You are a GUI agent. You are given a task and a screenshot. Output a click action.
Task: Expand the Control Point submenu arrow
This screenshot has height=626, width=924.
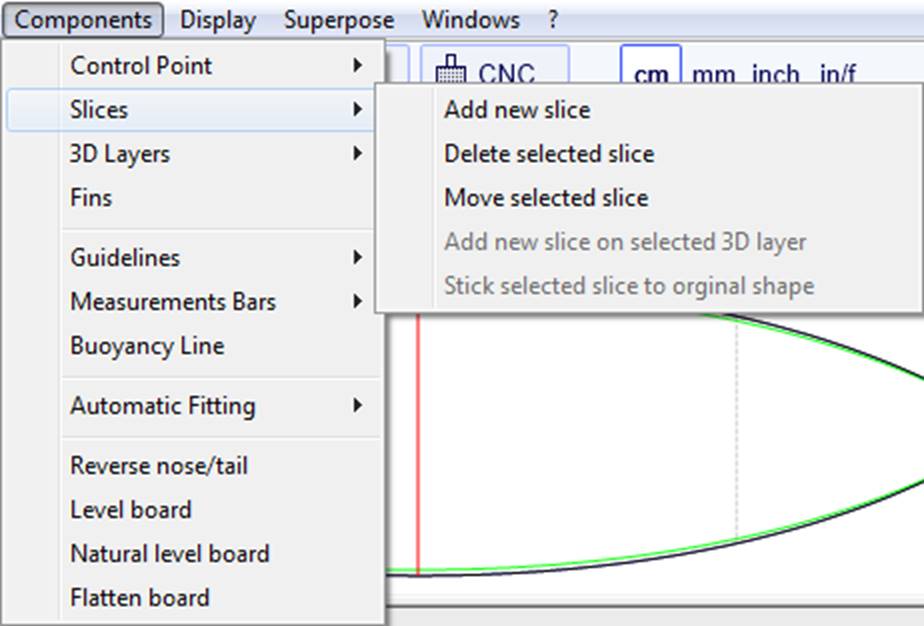357,66
